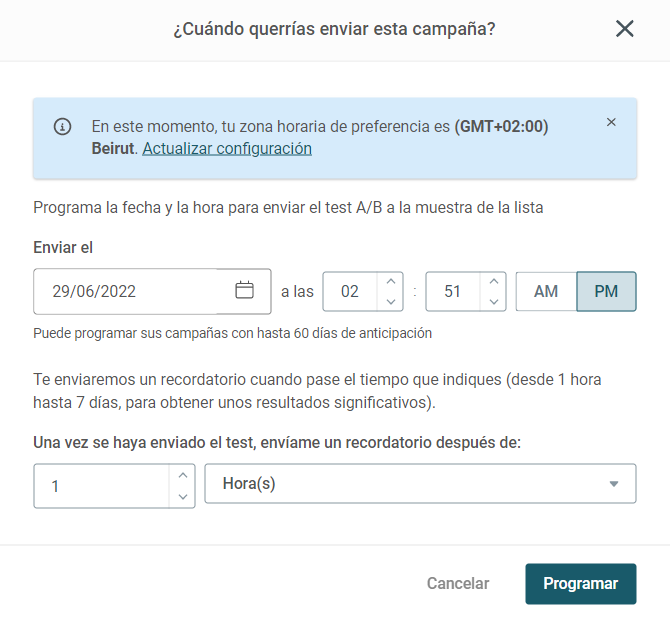Click Cancelar to abort scheduling

point(458,583)
